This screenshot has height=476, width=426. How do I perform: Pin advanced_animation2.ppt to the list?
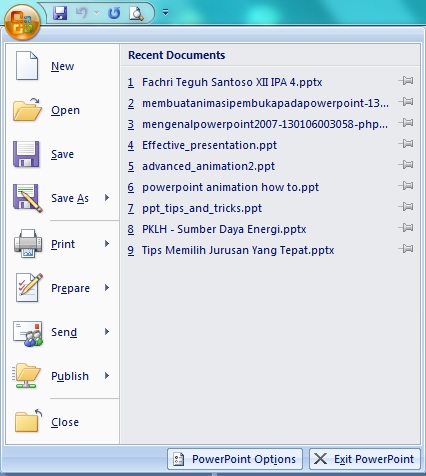[406, 165]
